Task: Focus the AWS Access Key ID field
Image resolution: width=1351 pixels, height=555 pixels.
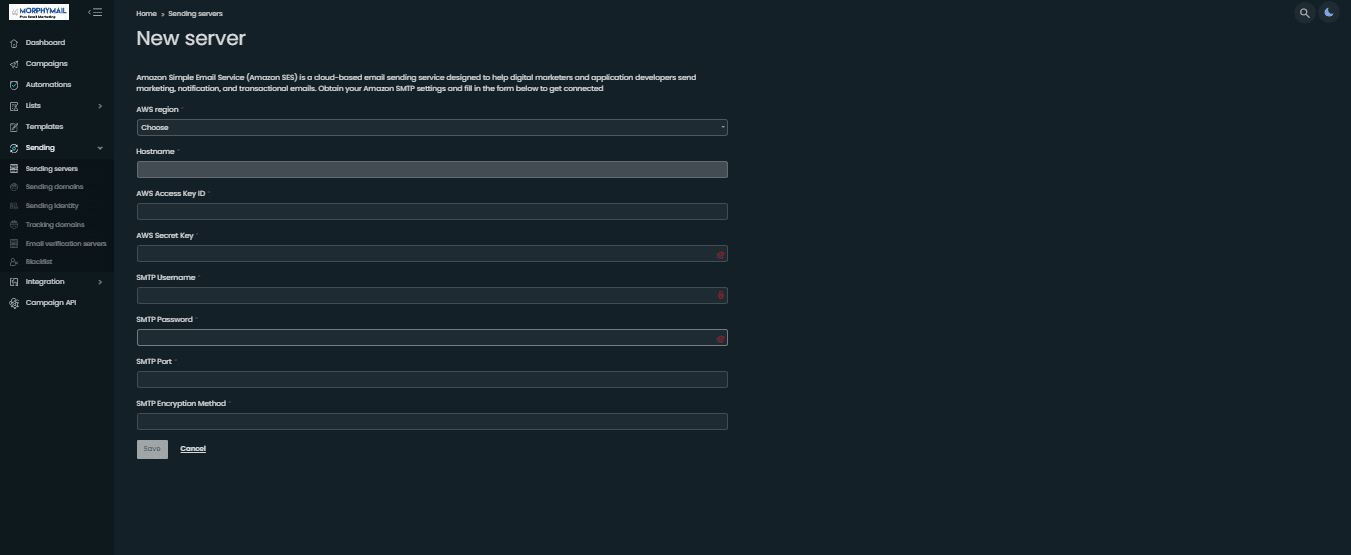Action: point(432,212)
